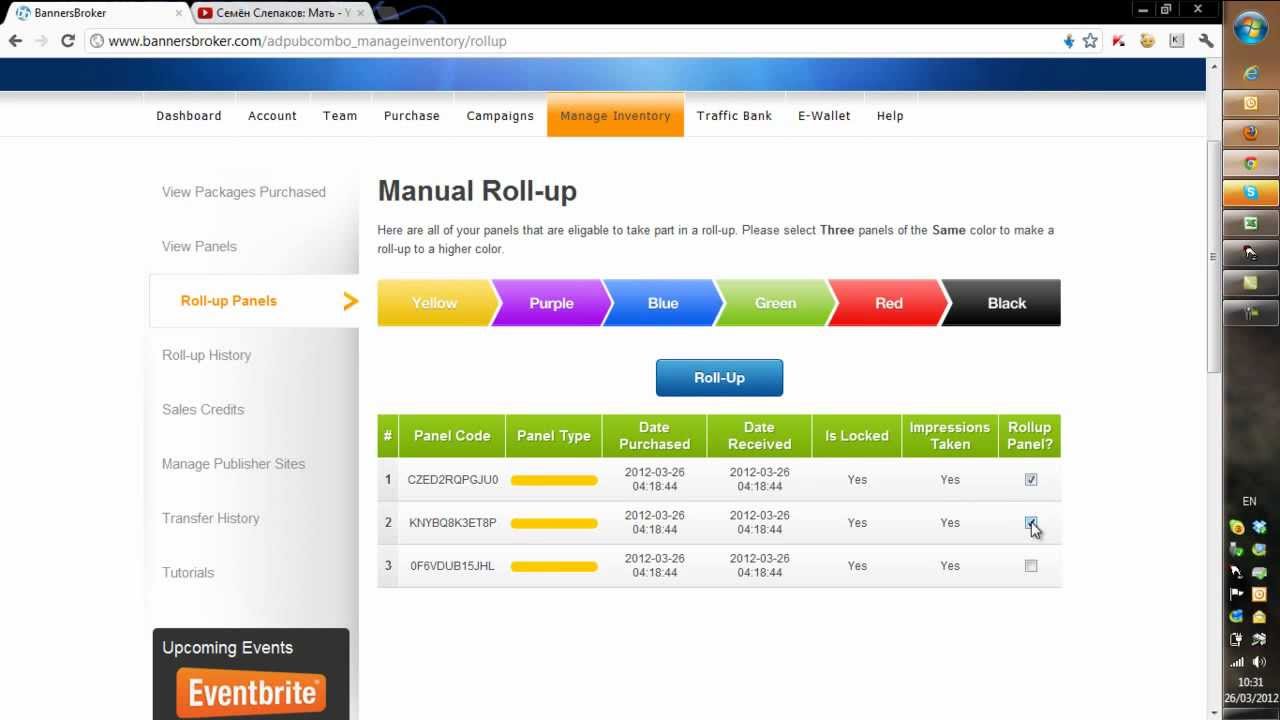Open the volume speaker tray icon

coord(1260,661)
